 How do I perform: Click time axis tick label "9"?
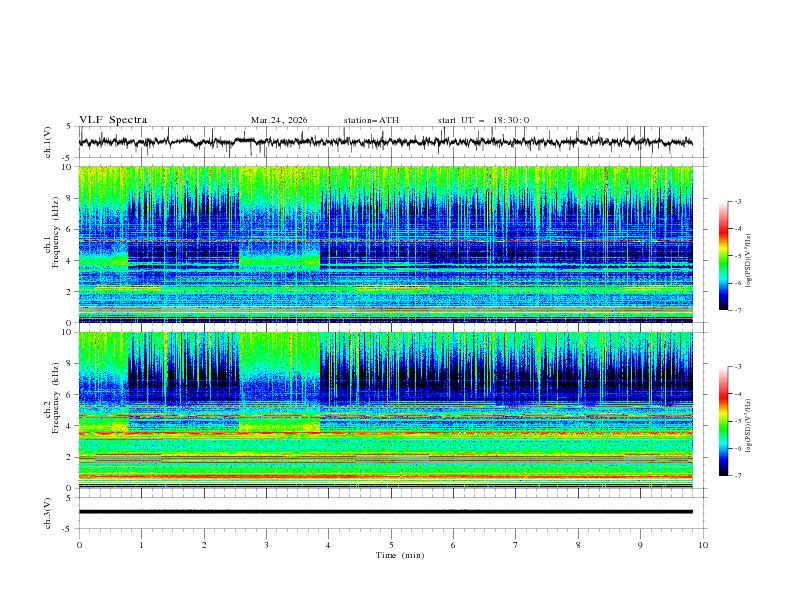[x=640, y=545]
